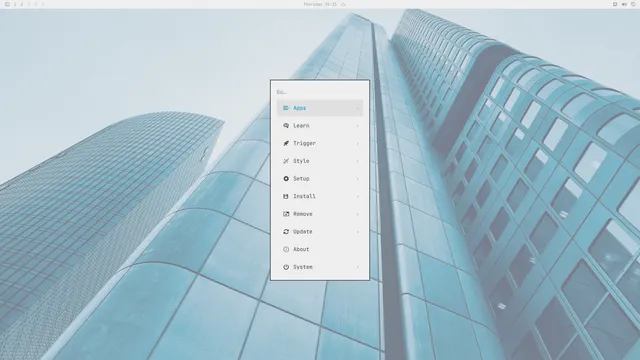This screenshot has height=360, width=640.
Task: Open the launcher icon in top-left bar
Action: 7,4
